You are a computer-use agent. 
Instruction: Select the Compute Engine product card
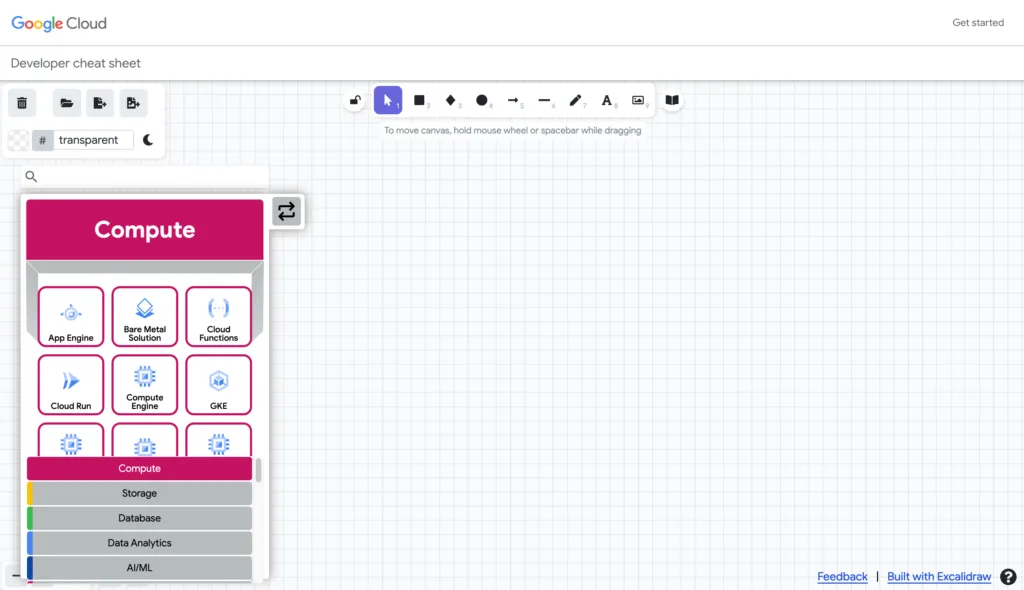coord(145,385)
